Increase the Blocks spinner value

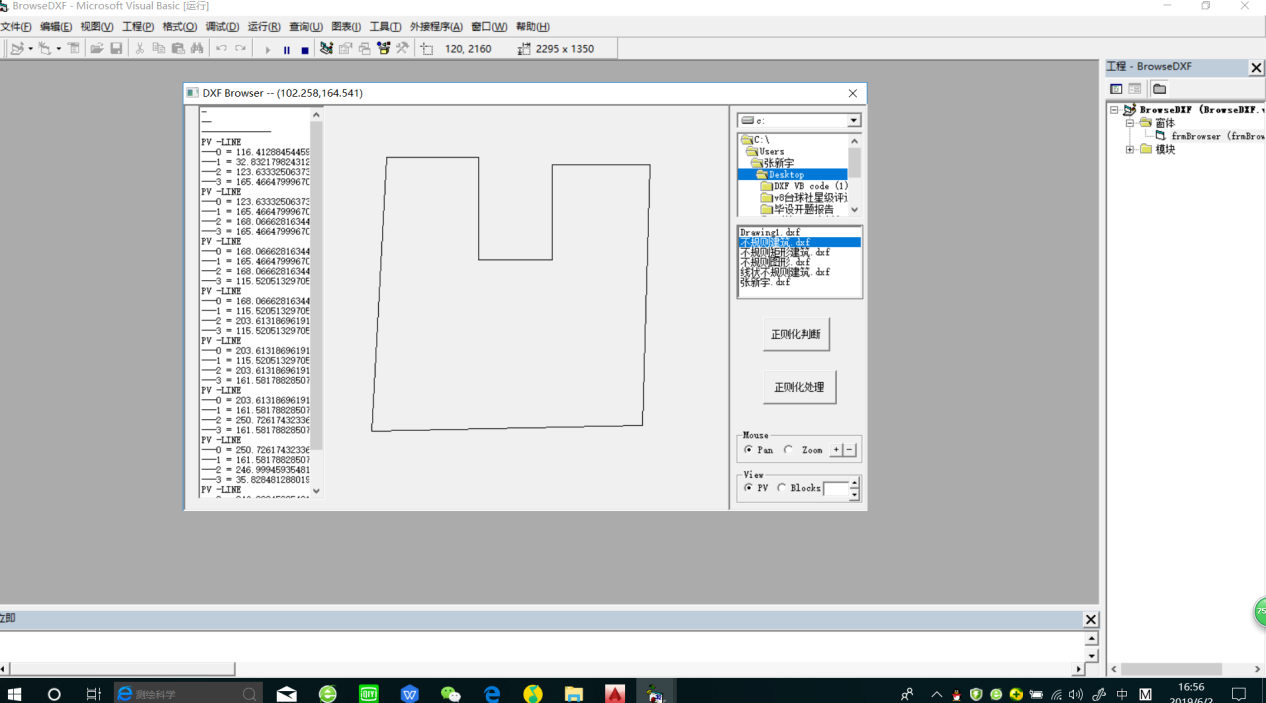pyautogui.click(x=854, y=483)
